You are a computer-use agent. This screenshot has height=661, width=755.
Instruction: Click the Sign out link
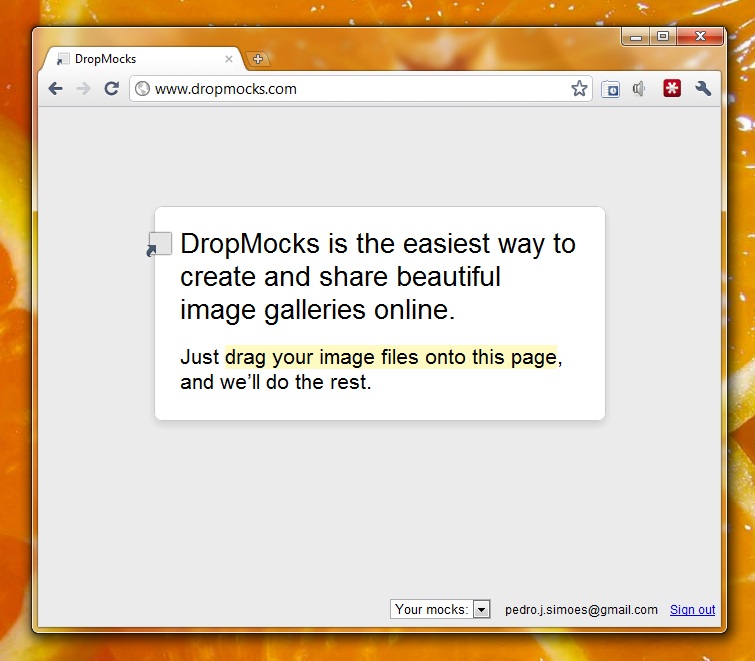coord(692,610)
